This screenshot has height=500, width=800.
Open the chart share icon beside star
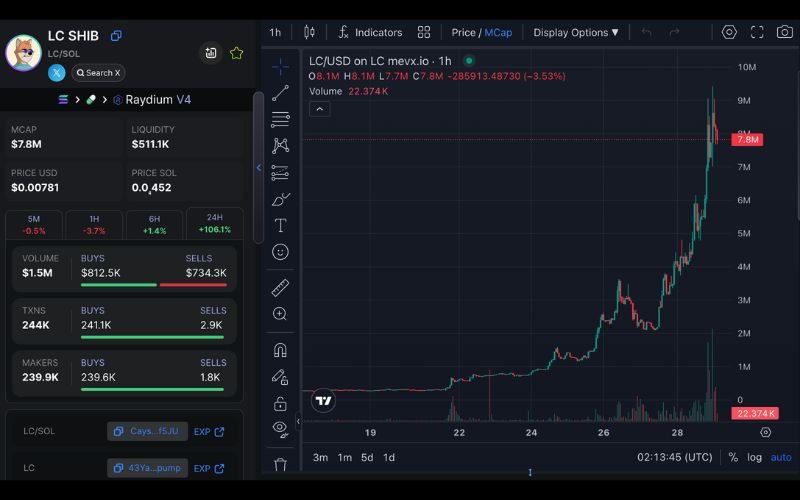[x=211, y=53]
